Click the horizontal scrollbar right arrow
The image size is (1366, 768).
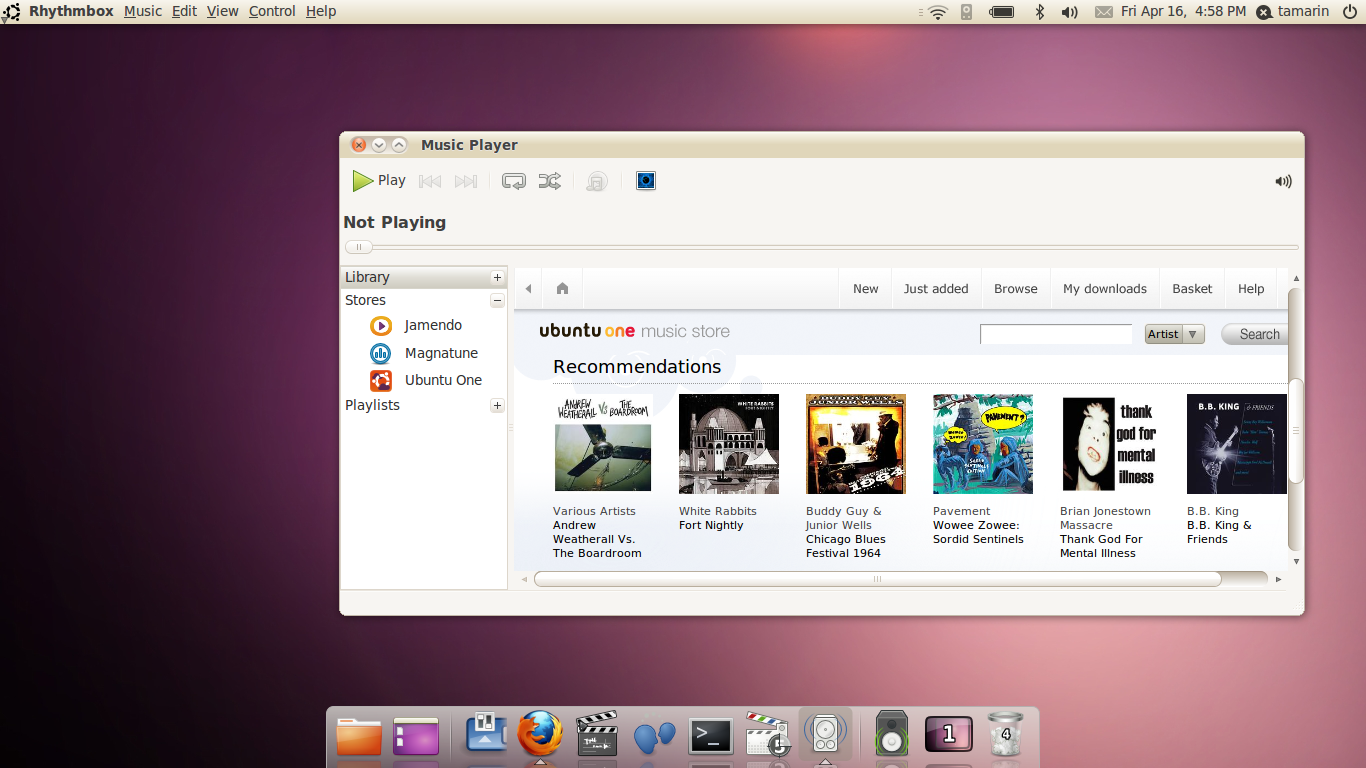1278,579
